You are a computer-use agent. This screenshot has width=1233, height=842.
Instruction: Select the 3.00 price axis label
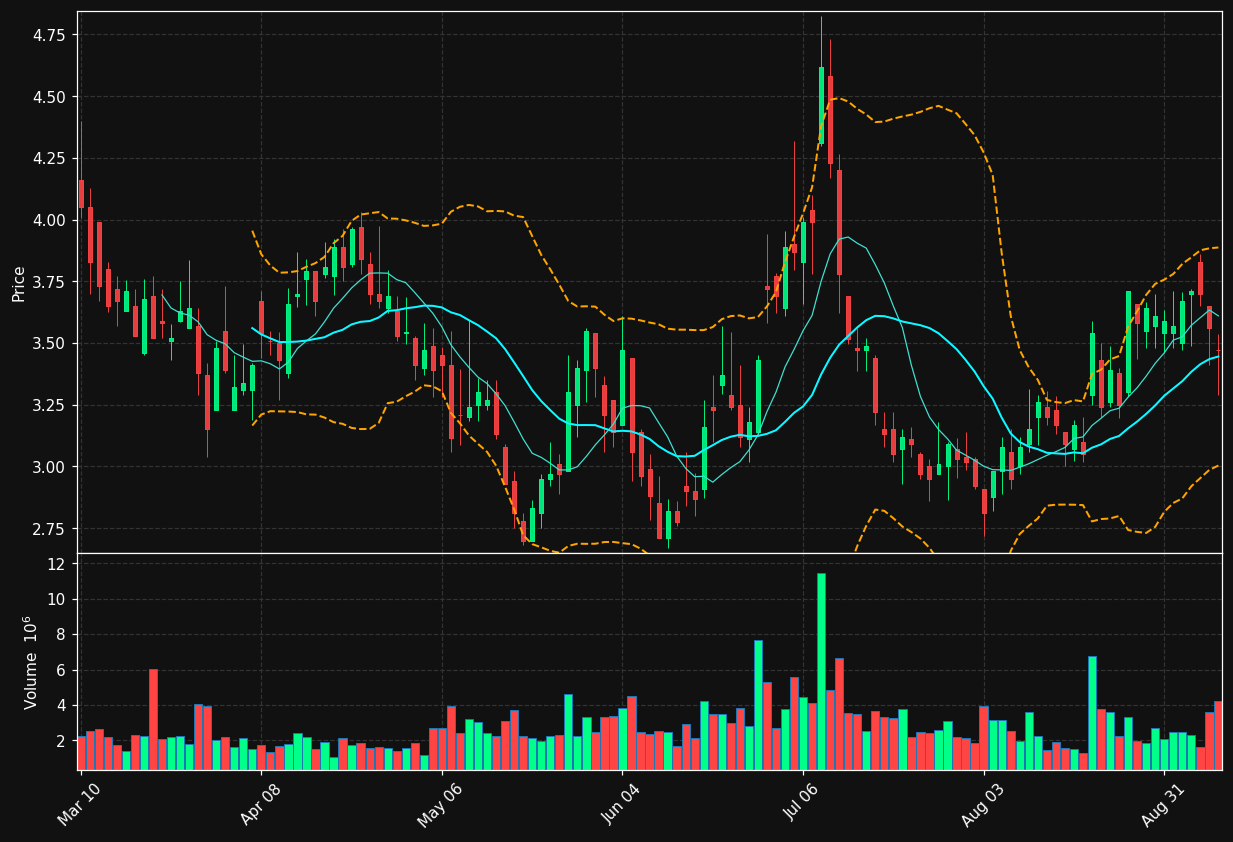(x=50, y=467)
